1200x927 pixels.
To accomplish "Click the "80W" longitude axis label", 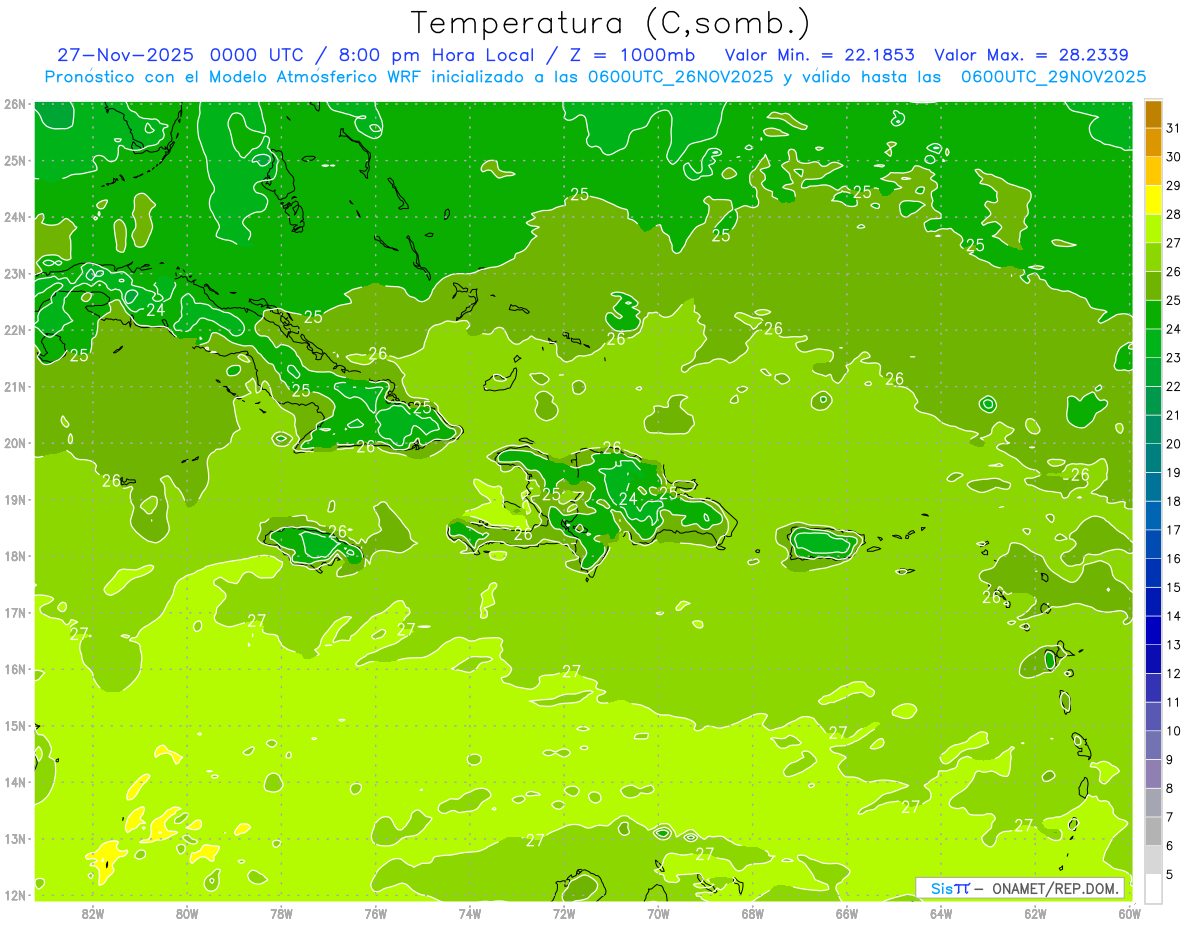I will coord(187,912).
